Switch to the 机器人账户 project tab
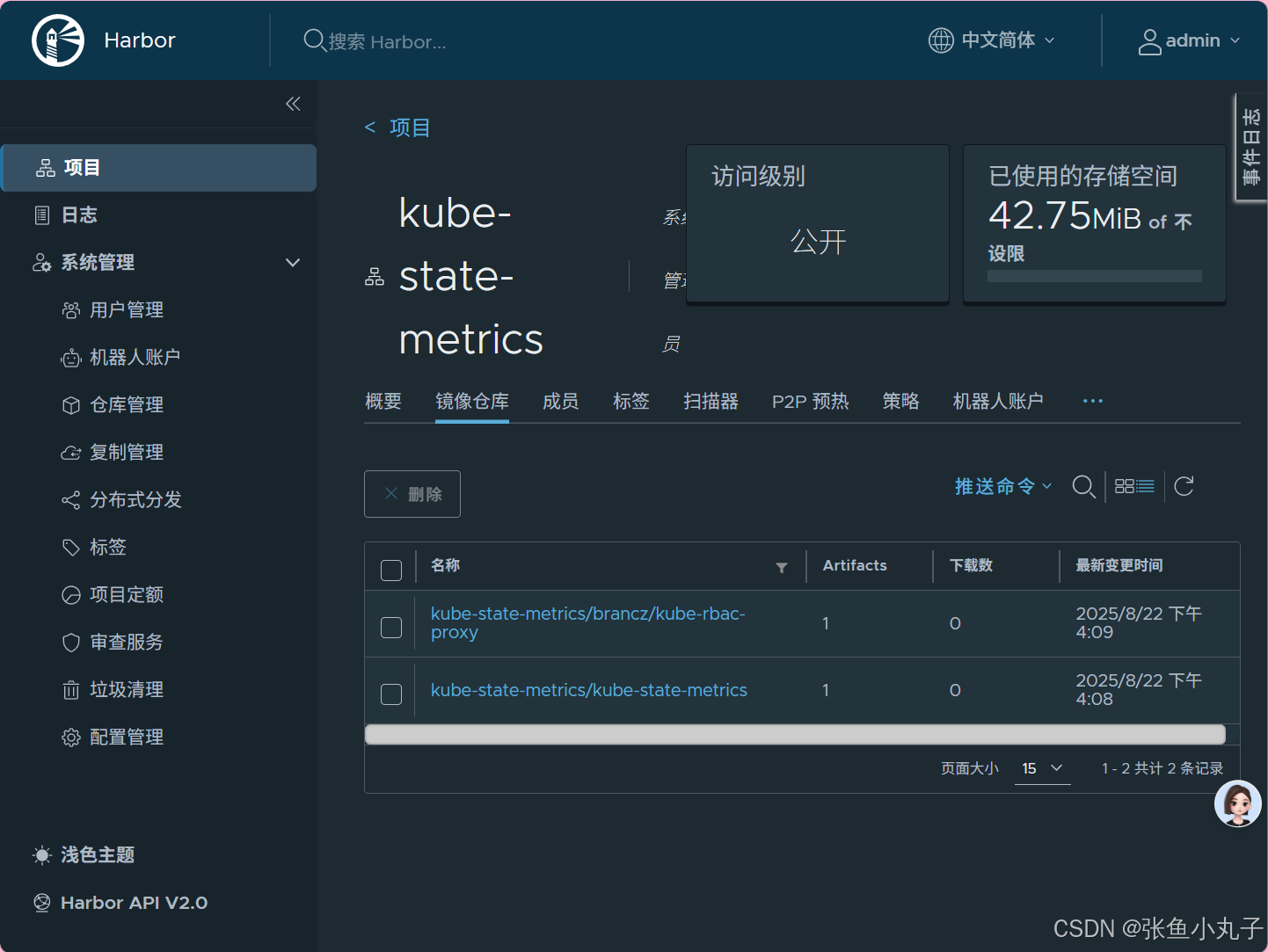 point(998,402)
